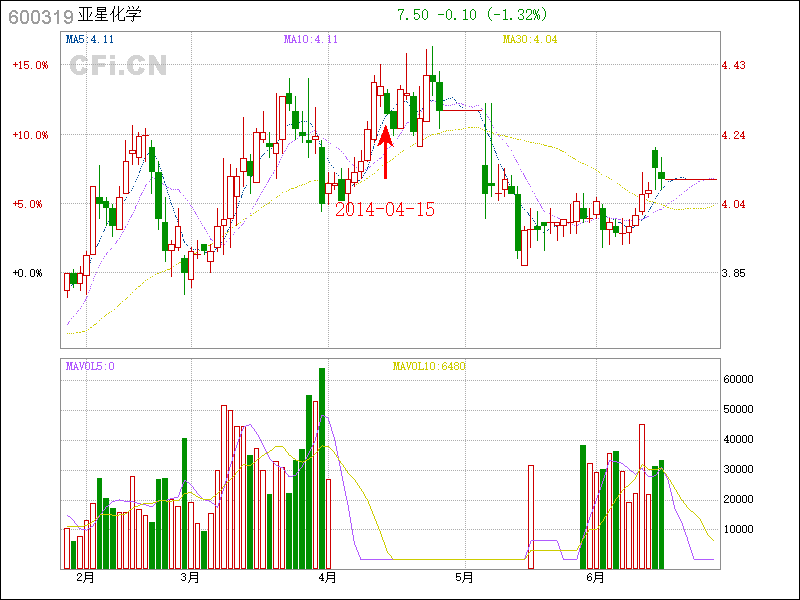Click the tallest green volume bar before 4月
The image size is (800, 600).
click(x=322, y=468)
